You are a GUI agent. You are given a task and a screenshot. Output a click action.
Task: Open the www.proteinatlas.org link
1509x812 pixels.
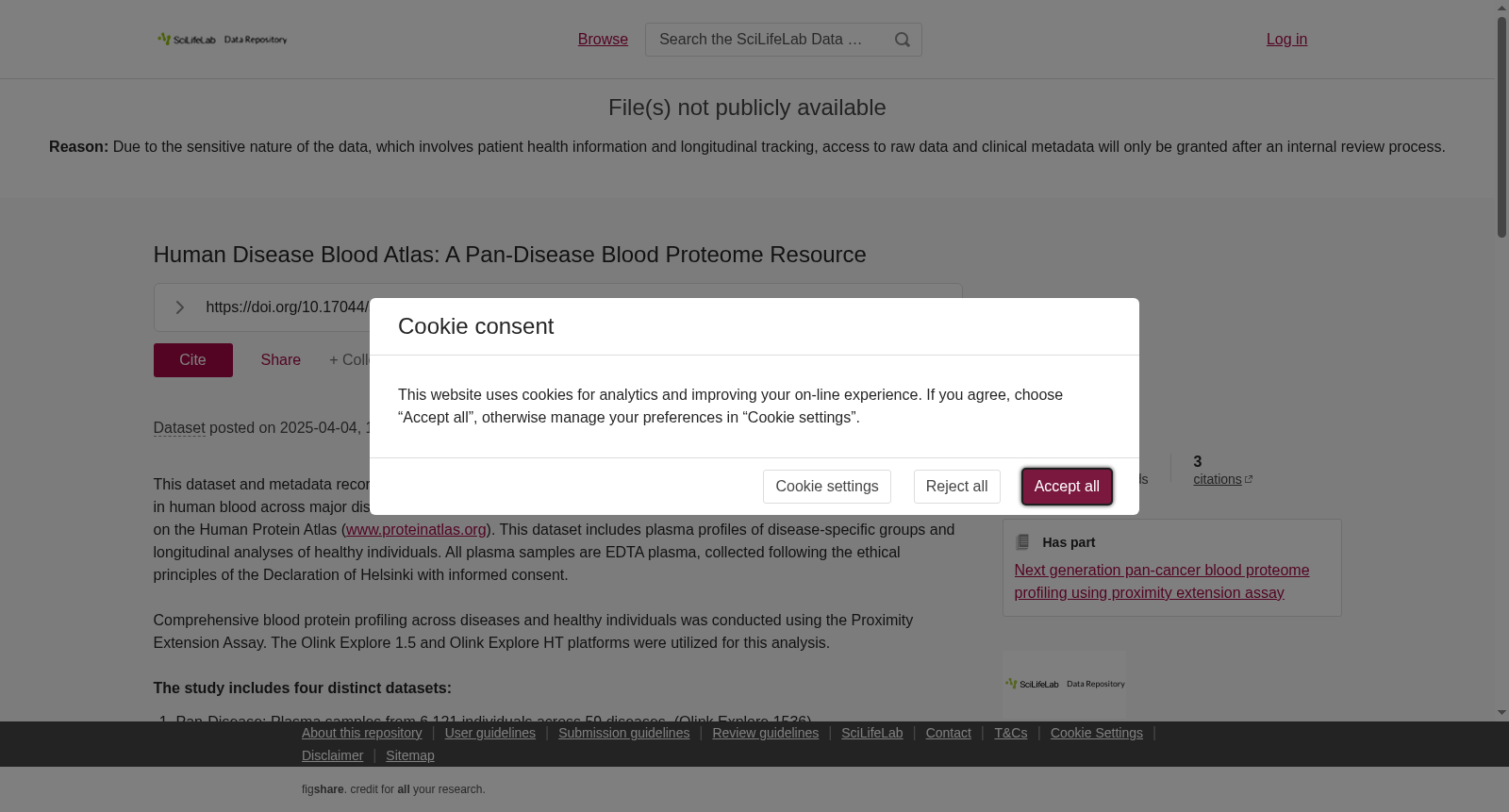416,530
